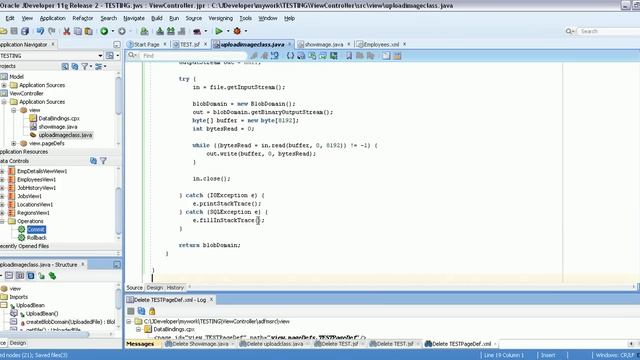Click the main Search field top right
The width and height of the screenshot is (640, 360).
(x=608, y=31)
